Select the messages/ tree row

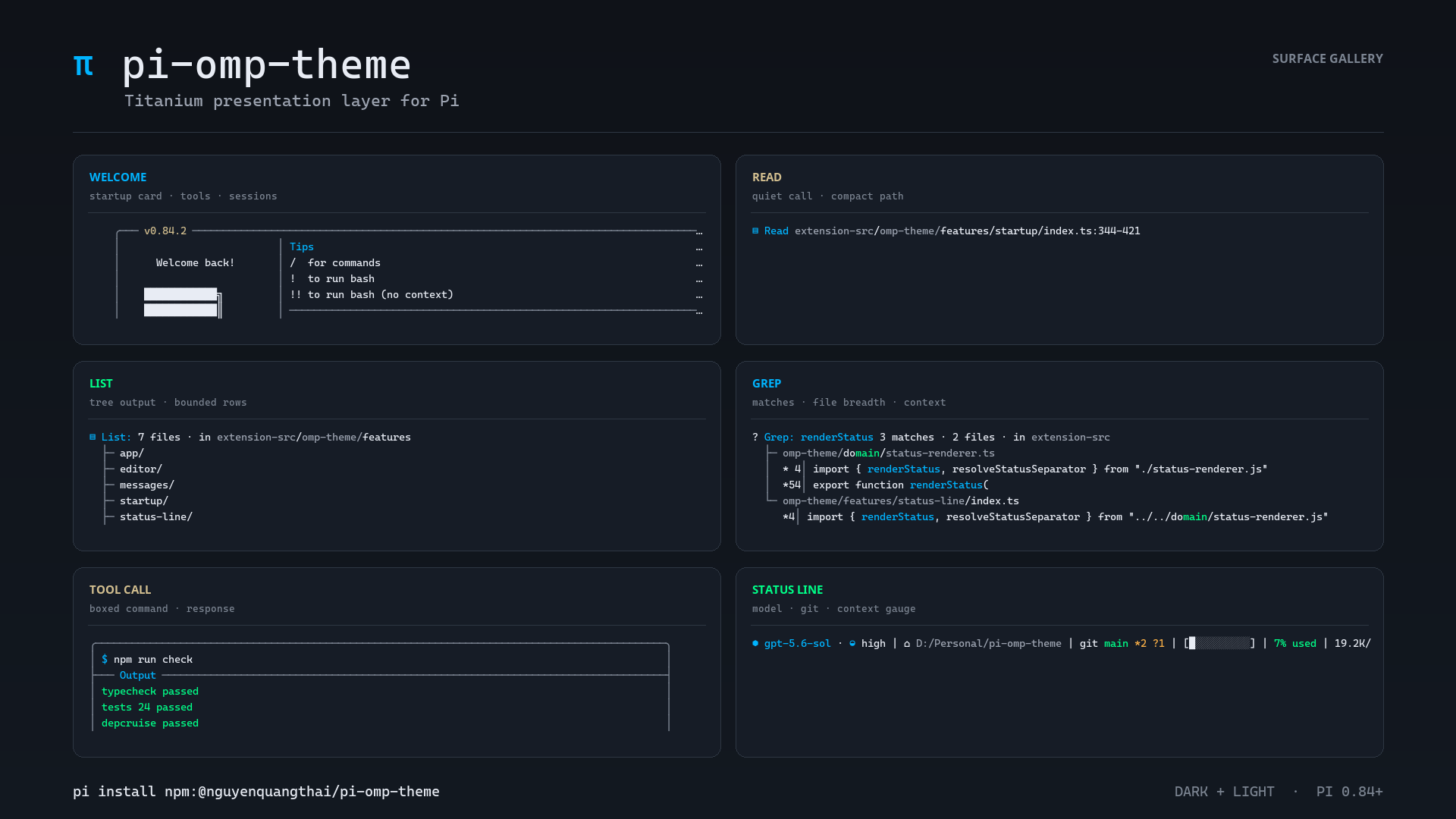click(x=147, y=485)
